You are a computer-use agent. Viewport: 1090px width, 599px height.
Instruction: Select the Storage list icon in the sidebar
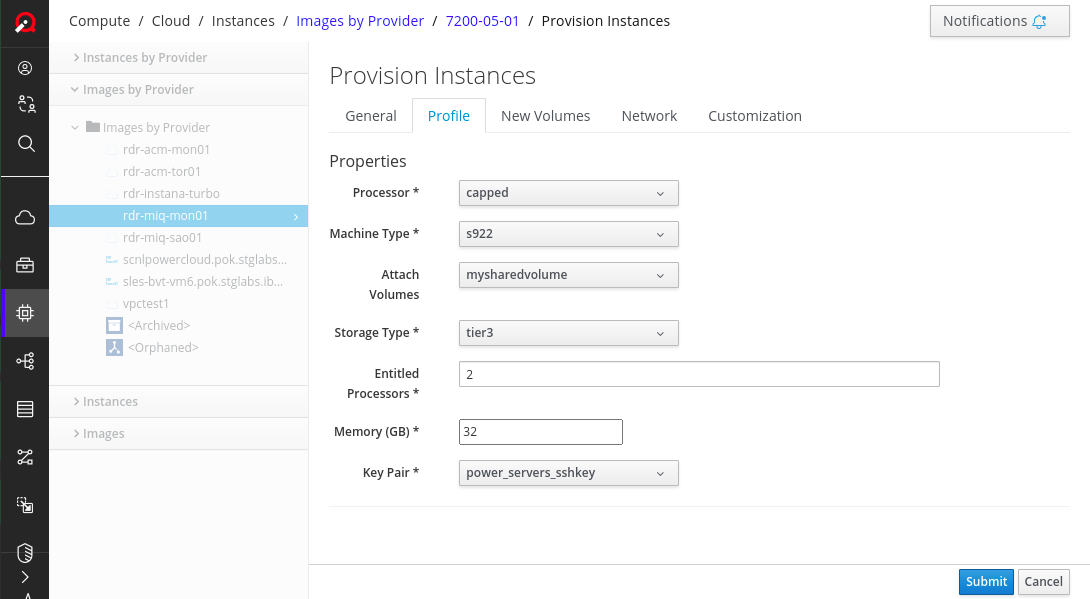pyautogui.click(x=24, y=408)
